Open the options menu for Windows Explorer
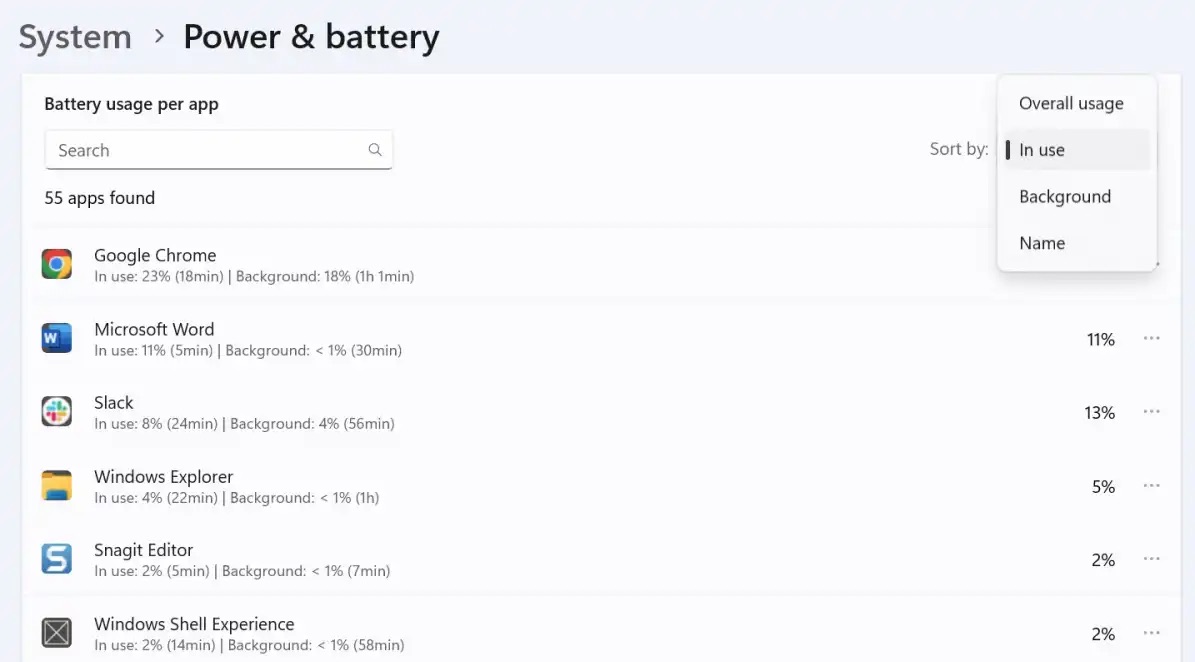 click(1151, 486)
